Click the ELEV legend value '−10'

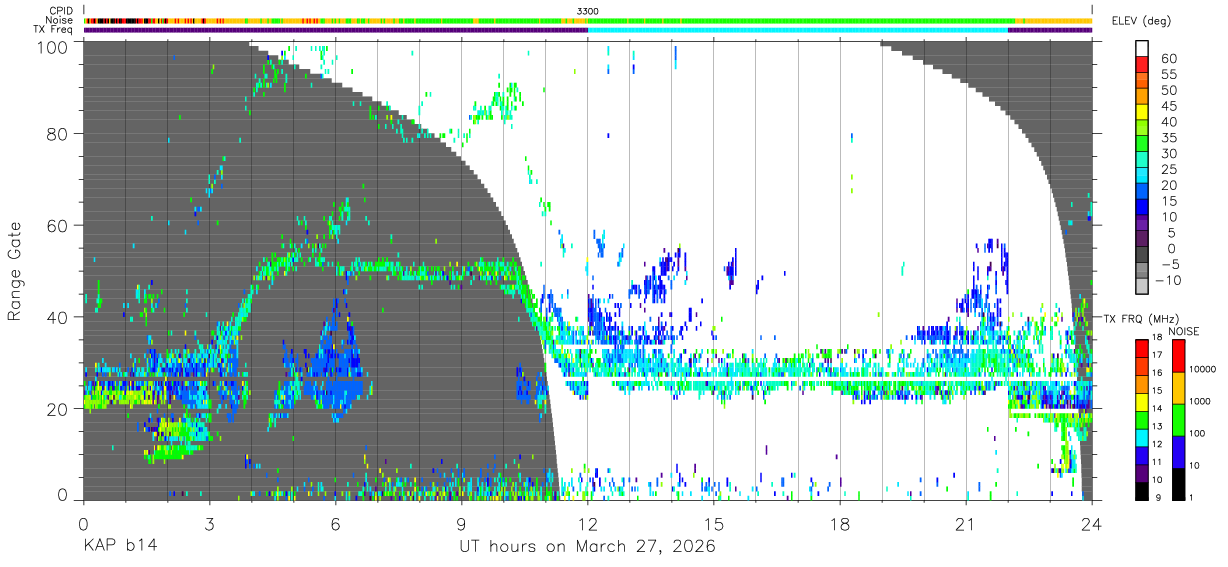pyautogui.click(x=1168, y=281)
